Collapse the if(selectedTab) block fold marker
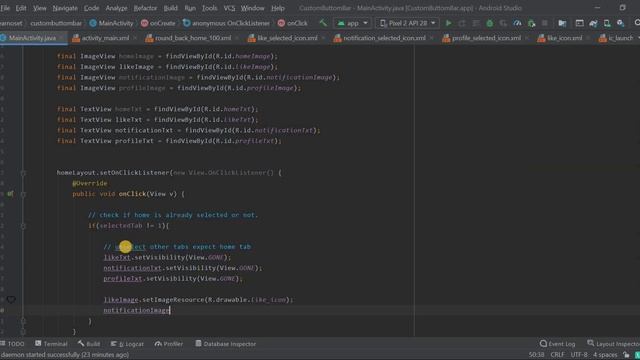This screenshot has width=640, height=360. [x=23, y=226]
